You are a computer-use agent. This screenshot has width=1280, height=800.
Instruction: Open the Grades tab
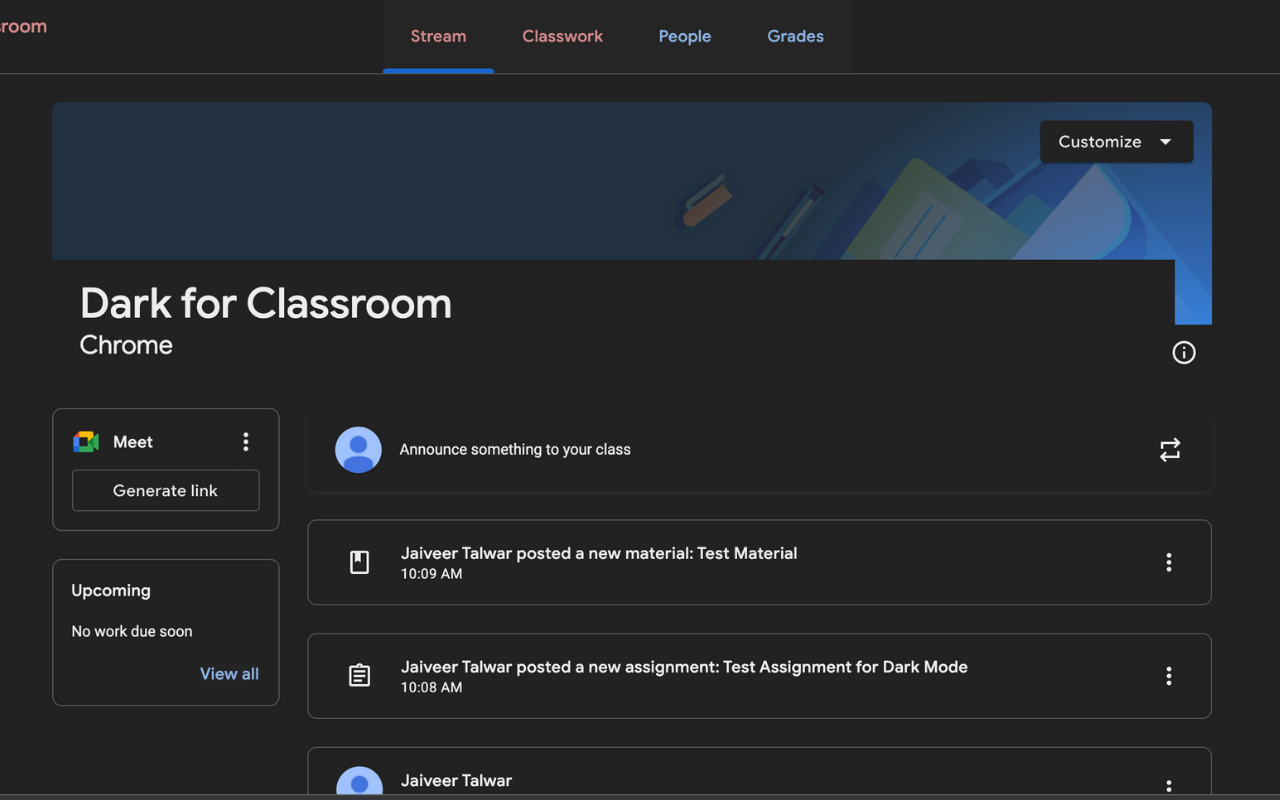click(795, 36)
